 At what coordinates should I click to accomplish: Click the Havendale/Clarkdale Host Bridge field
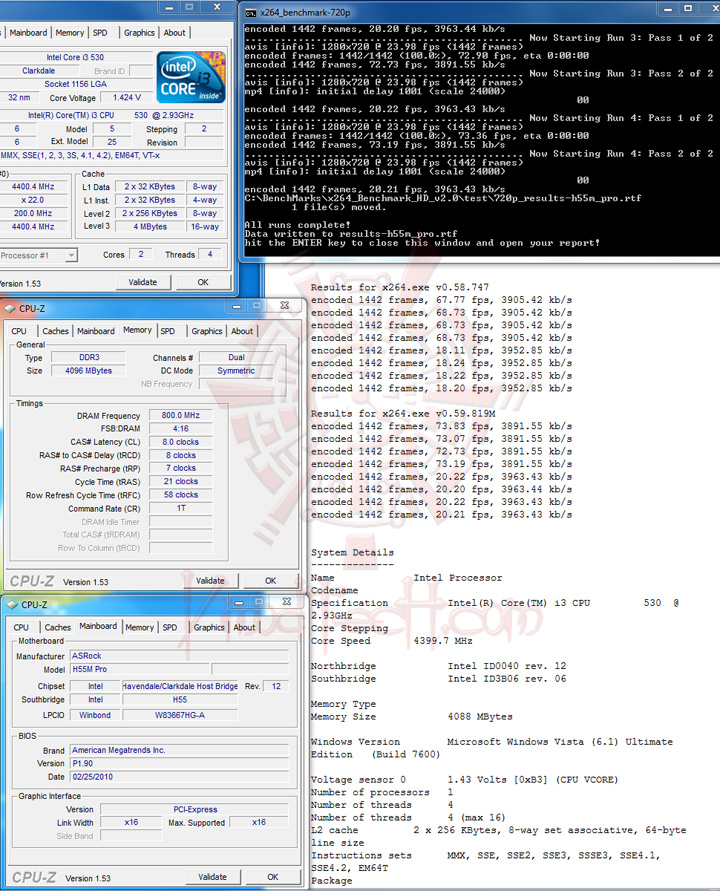tap(180, 686)
